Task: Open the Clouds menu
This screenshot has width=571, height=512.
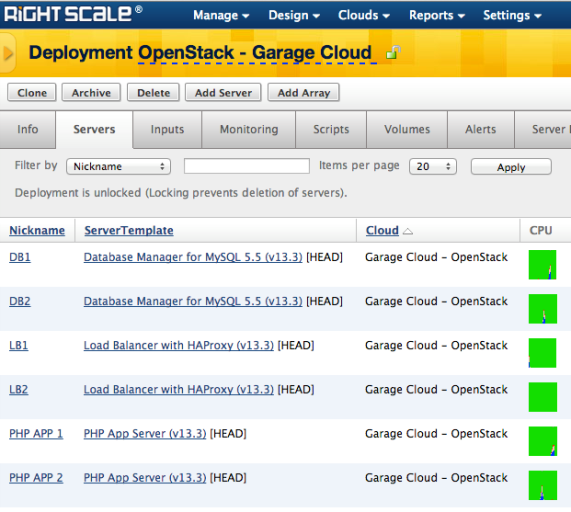Action: (364, 15)
